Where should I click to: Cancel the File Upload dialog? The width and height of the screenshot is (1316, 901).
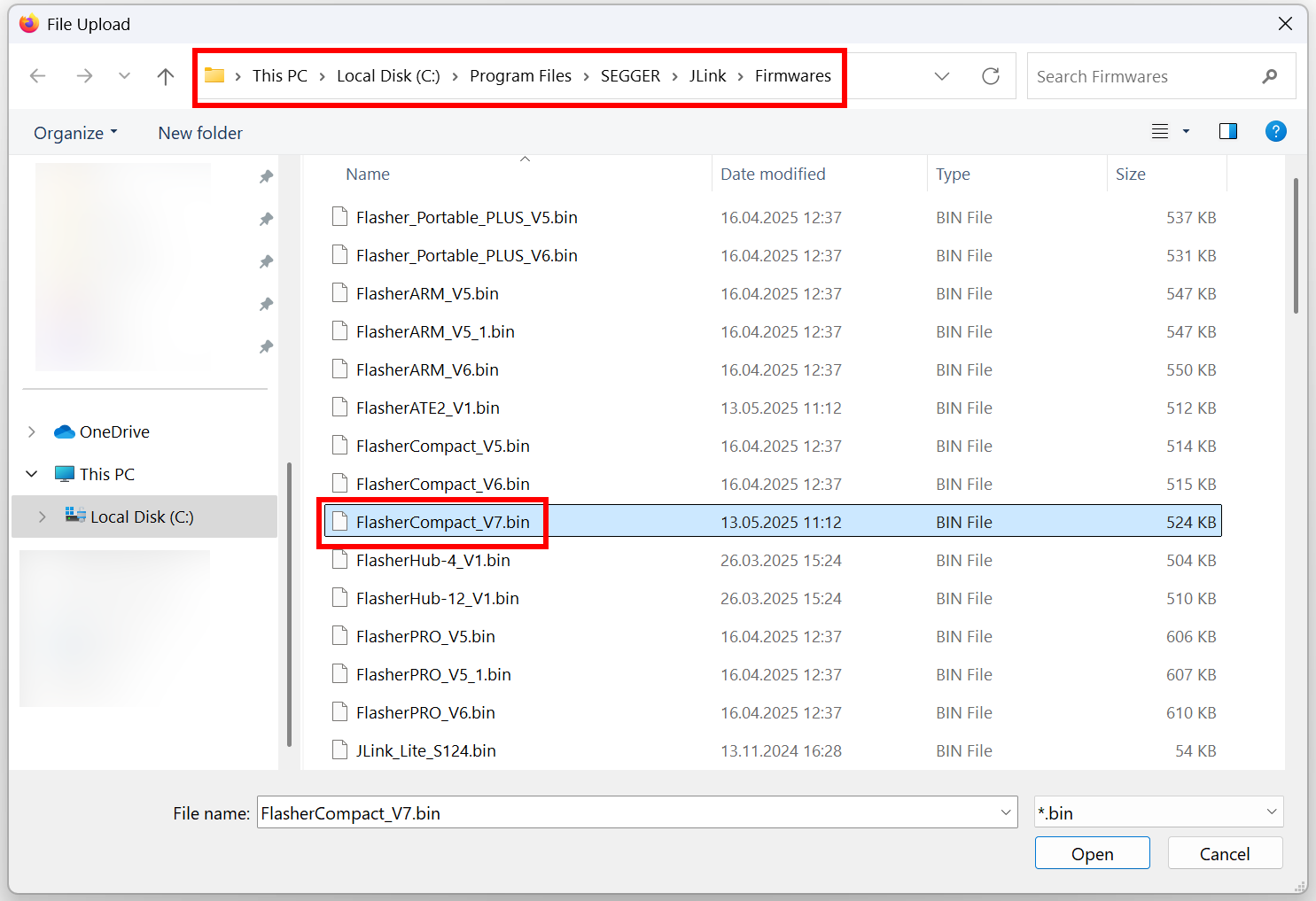[1225, 854]
